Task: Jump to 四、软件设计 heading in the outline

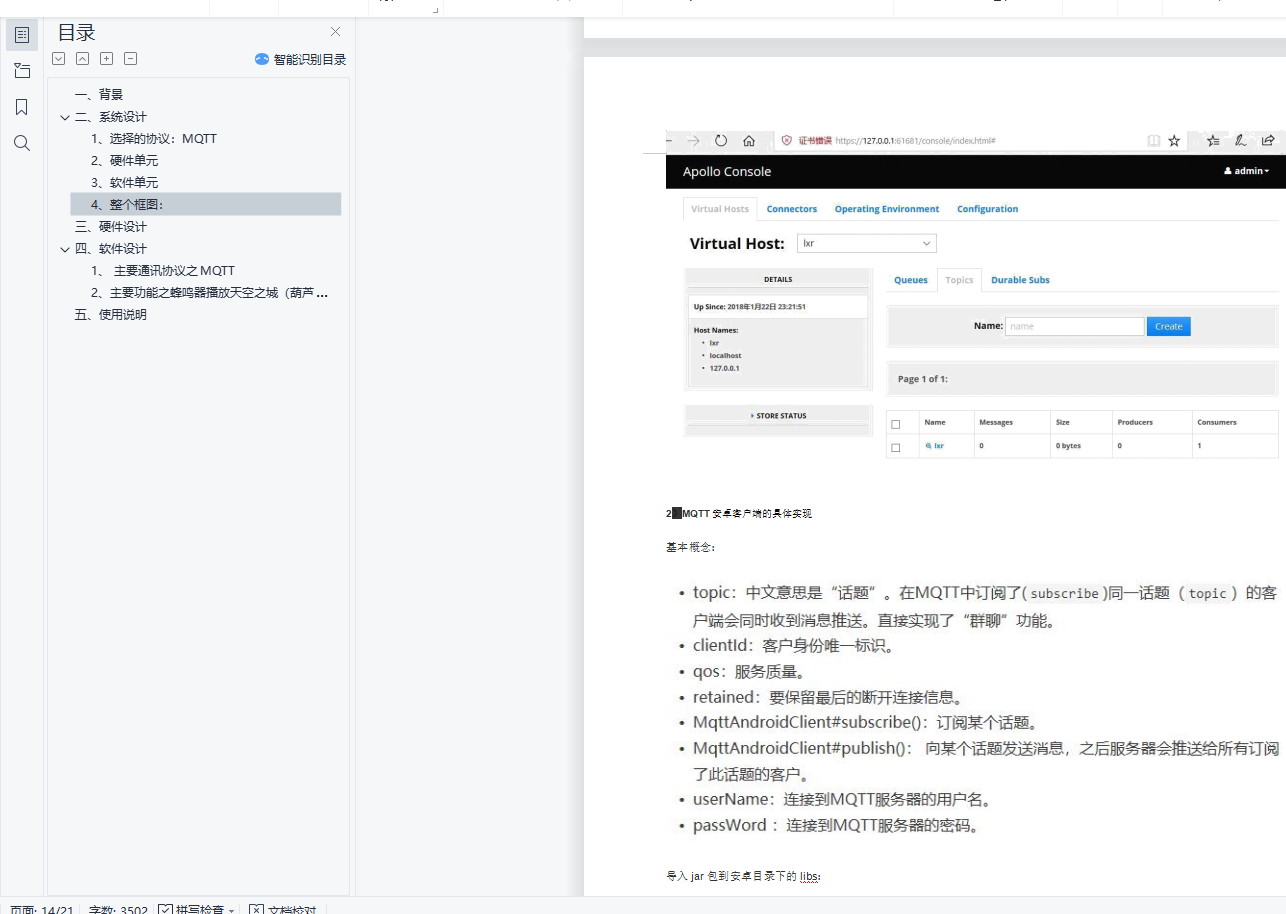Action: click(111, 249)
